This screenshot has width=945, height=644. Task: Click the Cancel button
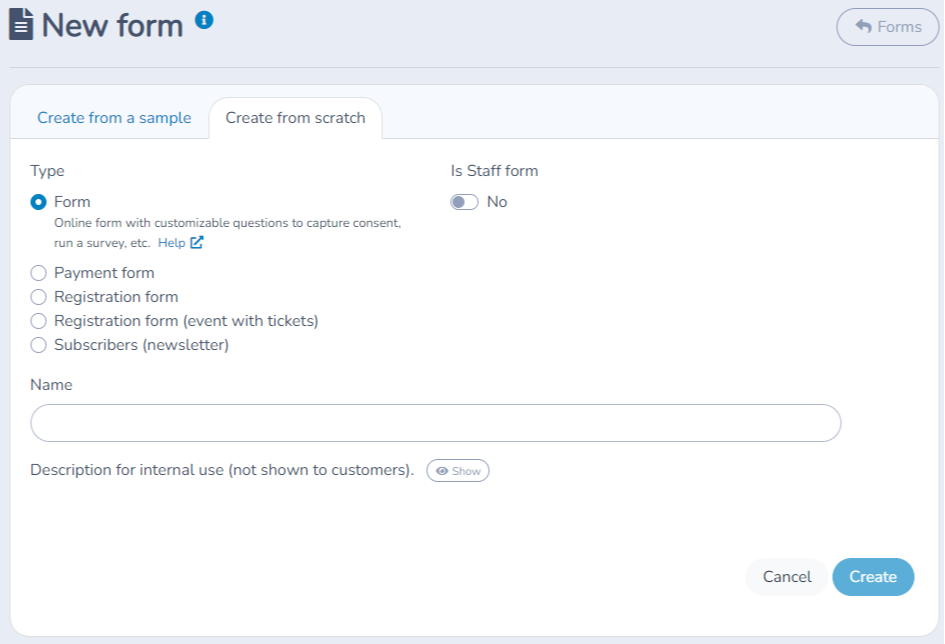click(x=786, y=577)
